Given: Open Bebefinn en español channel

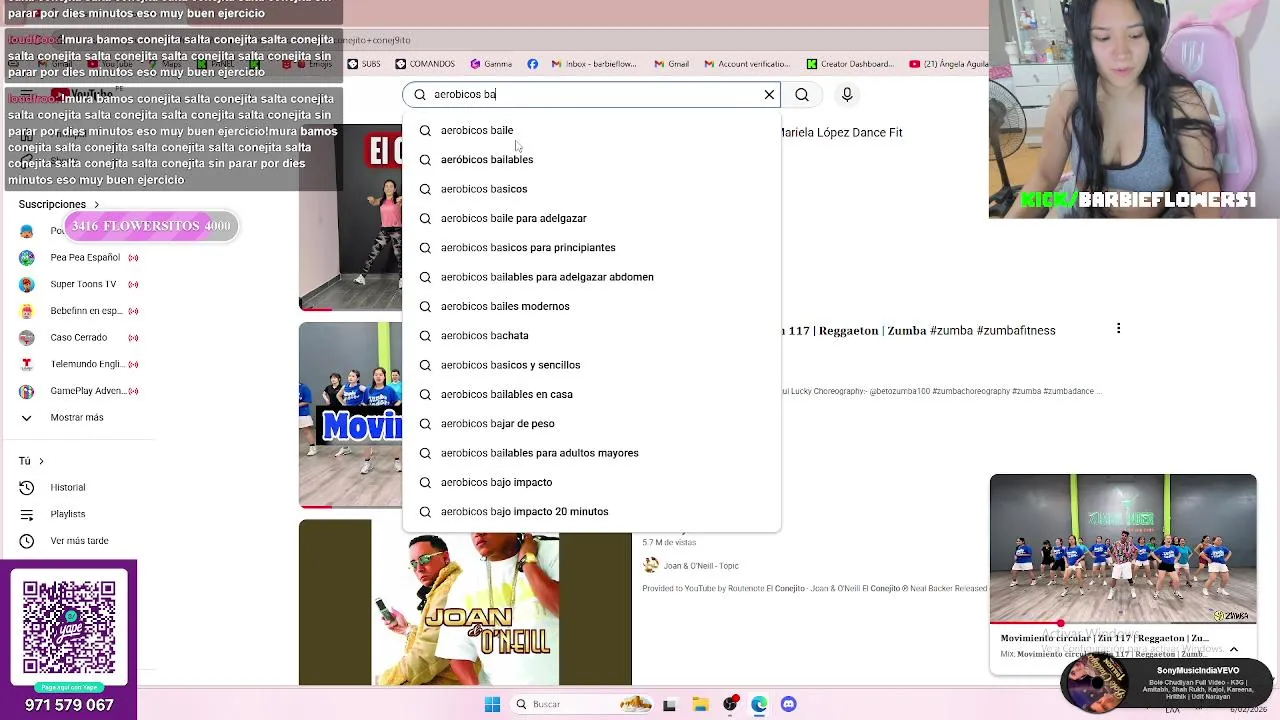Looking at the screenshot, I should pyautogui.click(x=80, y=311).
